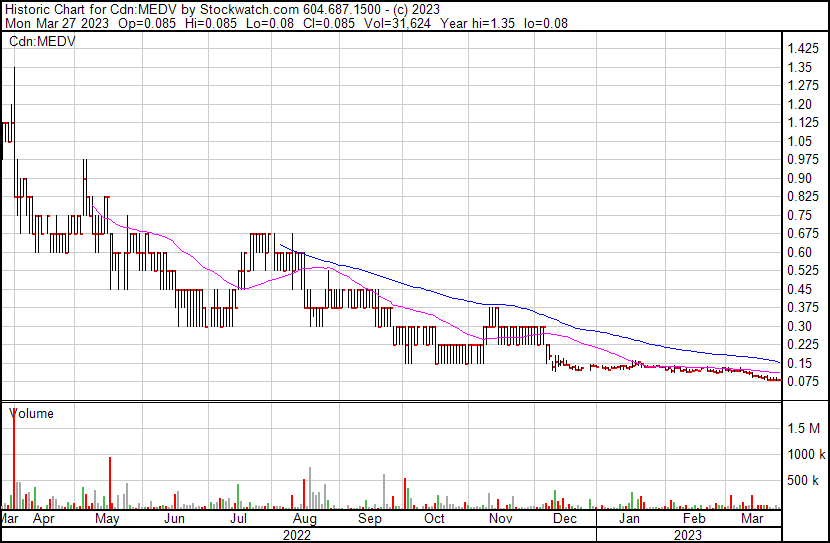This screenshot has width=830, height=543.
Task: Click the Cdn:MEDV symbol label in chart
Action: coord(43,41)
